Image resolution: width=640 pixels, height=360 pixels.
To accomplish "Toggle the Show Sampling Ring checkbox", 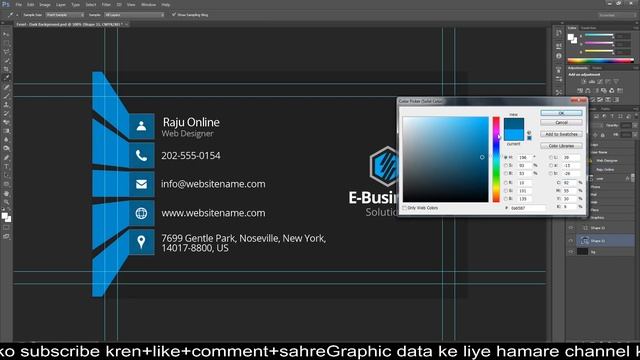I will tap(174, 15).
